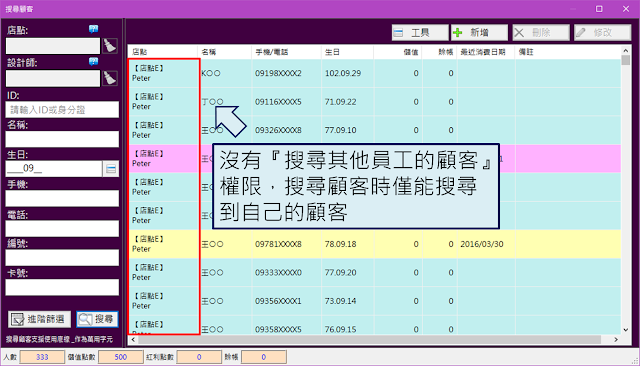Click the 卡號 input field
This screenshot has height=366, width=640.
[x=62, y=287]
